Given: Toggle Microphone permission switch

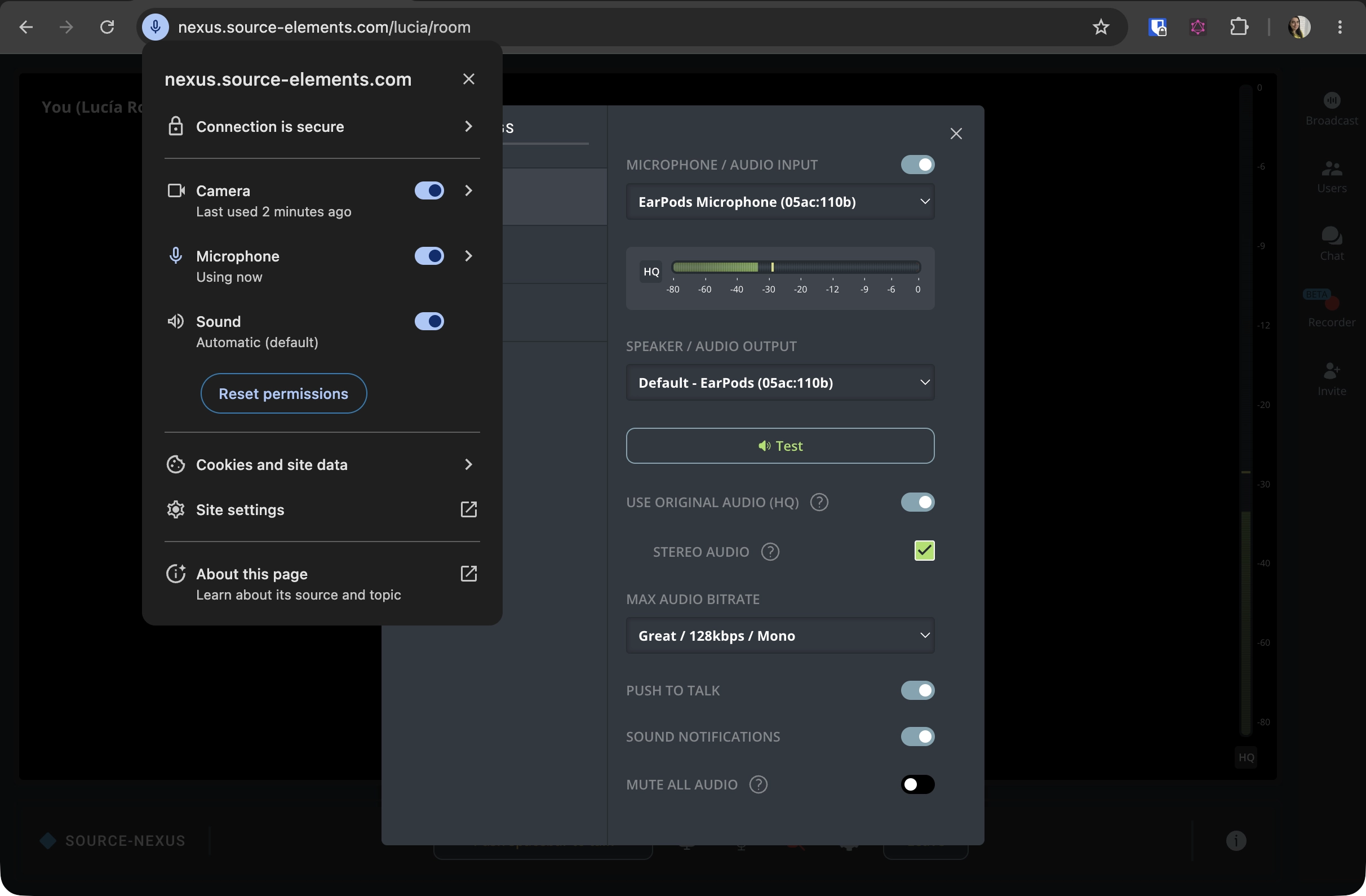Looking at the screenshot, I should click(x=429, y=256).
